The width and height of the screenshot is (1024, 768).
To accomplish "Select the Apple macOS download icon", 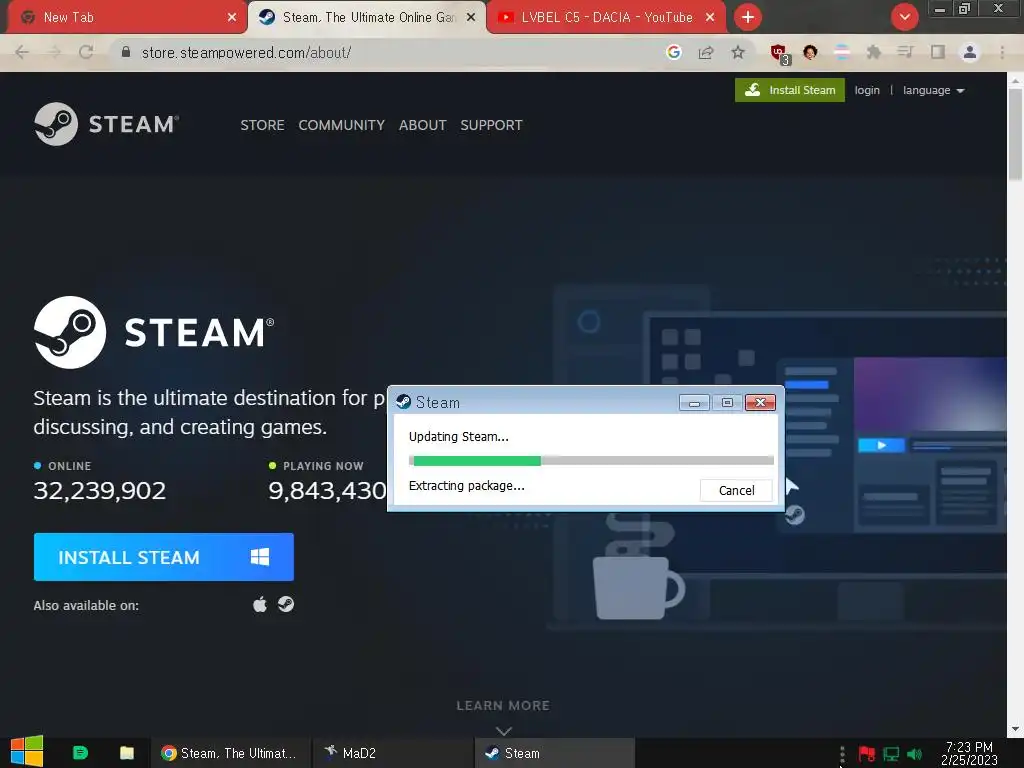I will pos(259,605).
